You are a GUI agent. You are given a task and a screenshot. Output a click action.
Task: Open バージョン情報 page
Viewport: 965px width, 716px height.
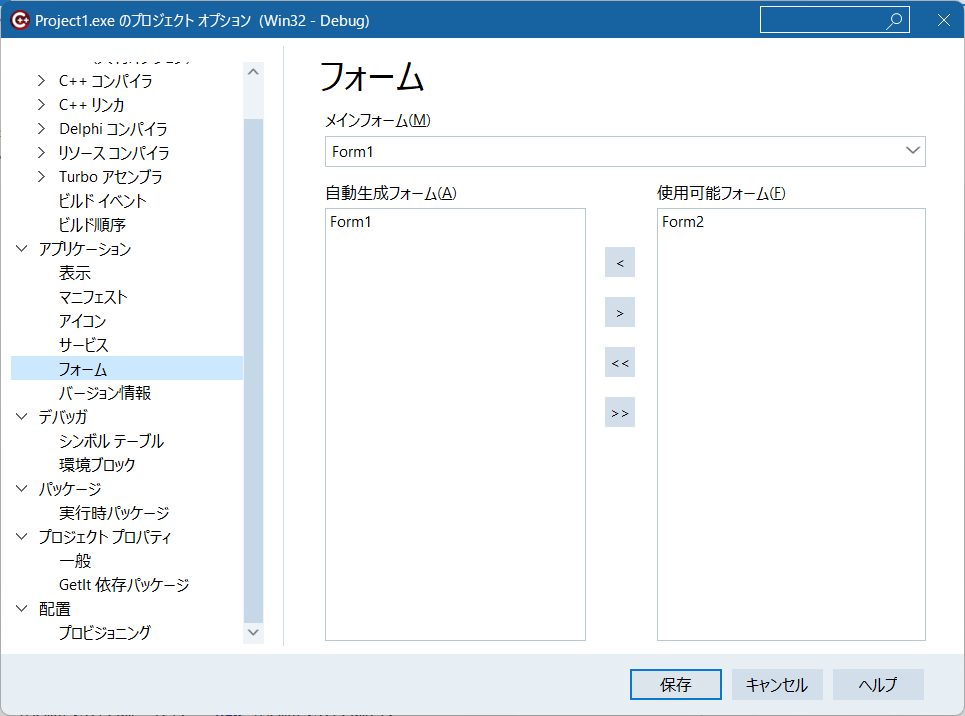105,393
